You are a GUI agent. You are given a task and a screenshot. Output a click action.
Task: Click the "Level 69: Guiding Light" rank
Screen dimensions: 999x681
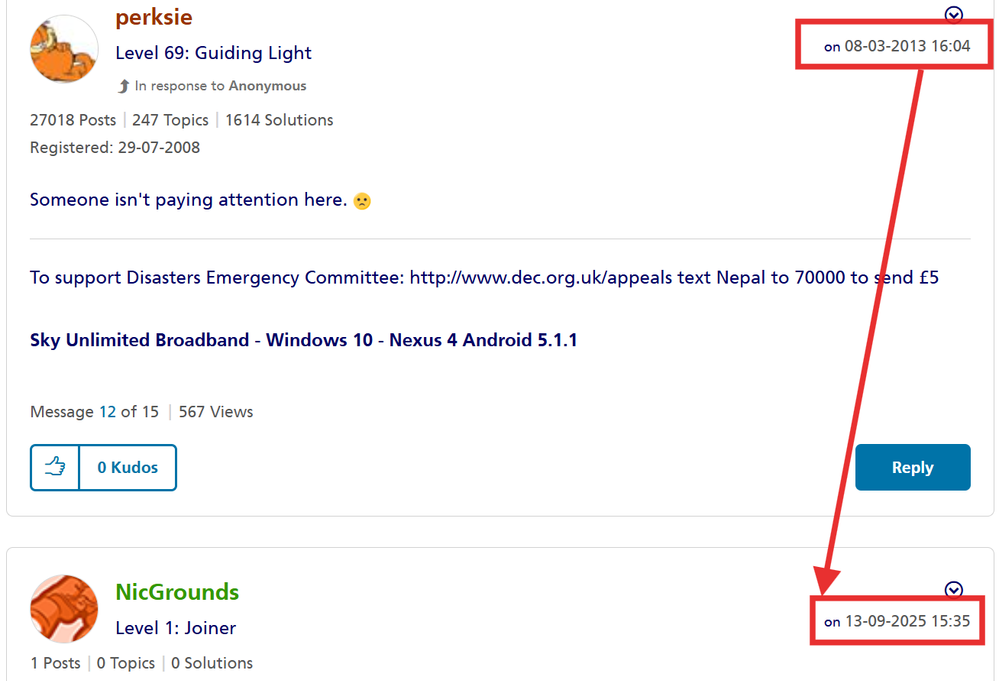pos(213,53)
